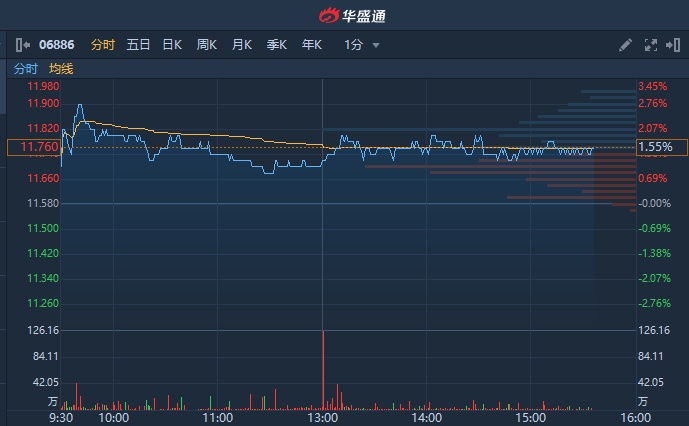Open the 1分 interval dropdown
The height and width of the screenshot is (426, 689).
click(x=362, y=45)
